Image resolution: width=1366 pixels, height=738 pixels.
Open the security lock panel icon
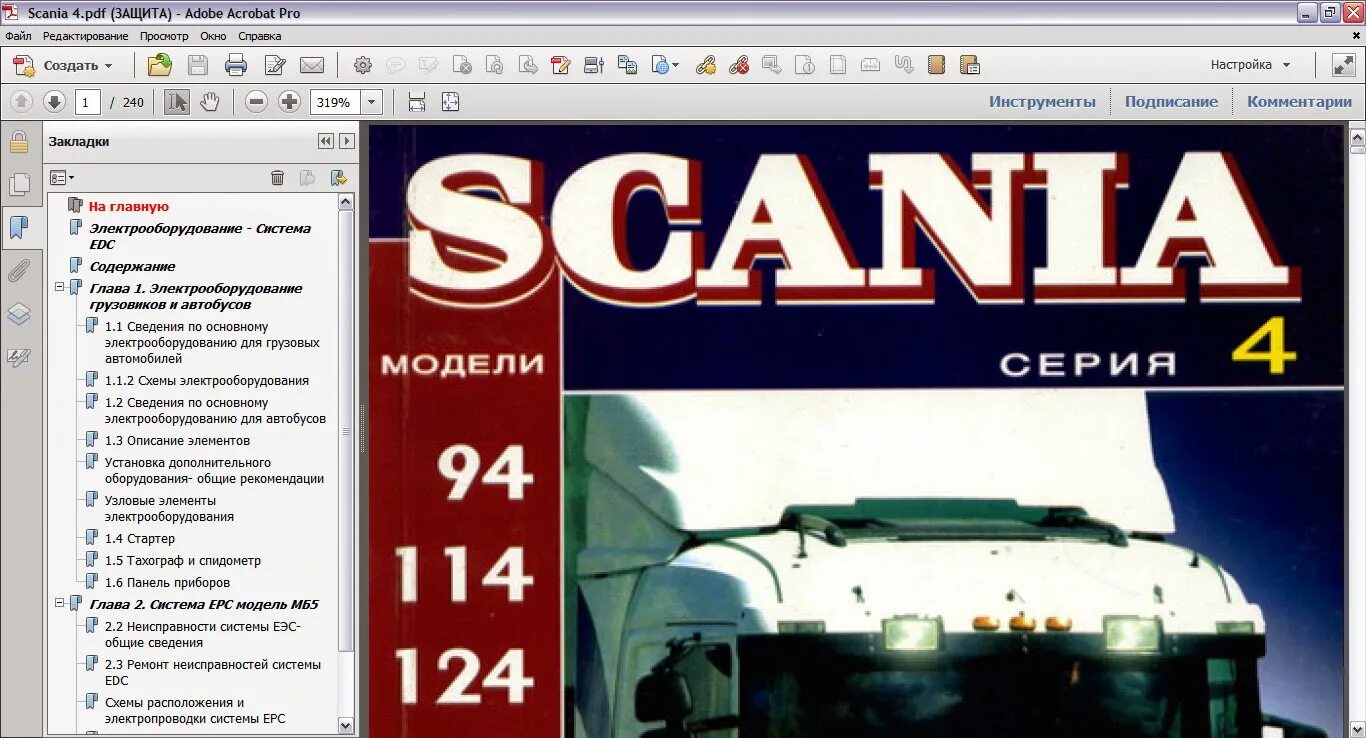19,142
